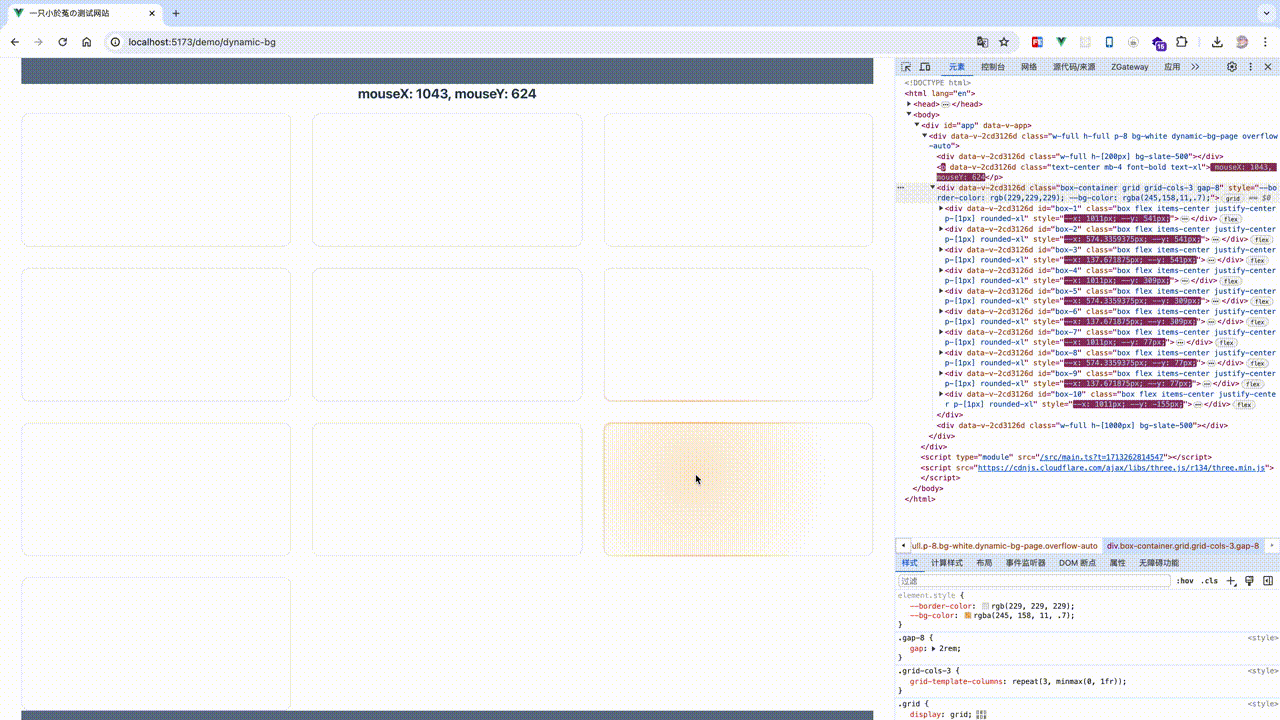The image size is (1280, 720).
Task: Toggle the .cls class editor
Action: (x=1210, y=581)
